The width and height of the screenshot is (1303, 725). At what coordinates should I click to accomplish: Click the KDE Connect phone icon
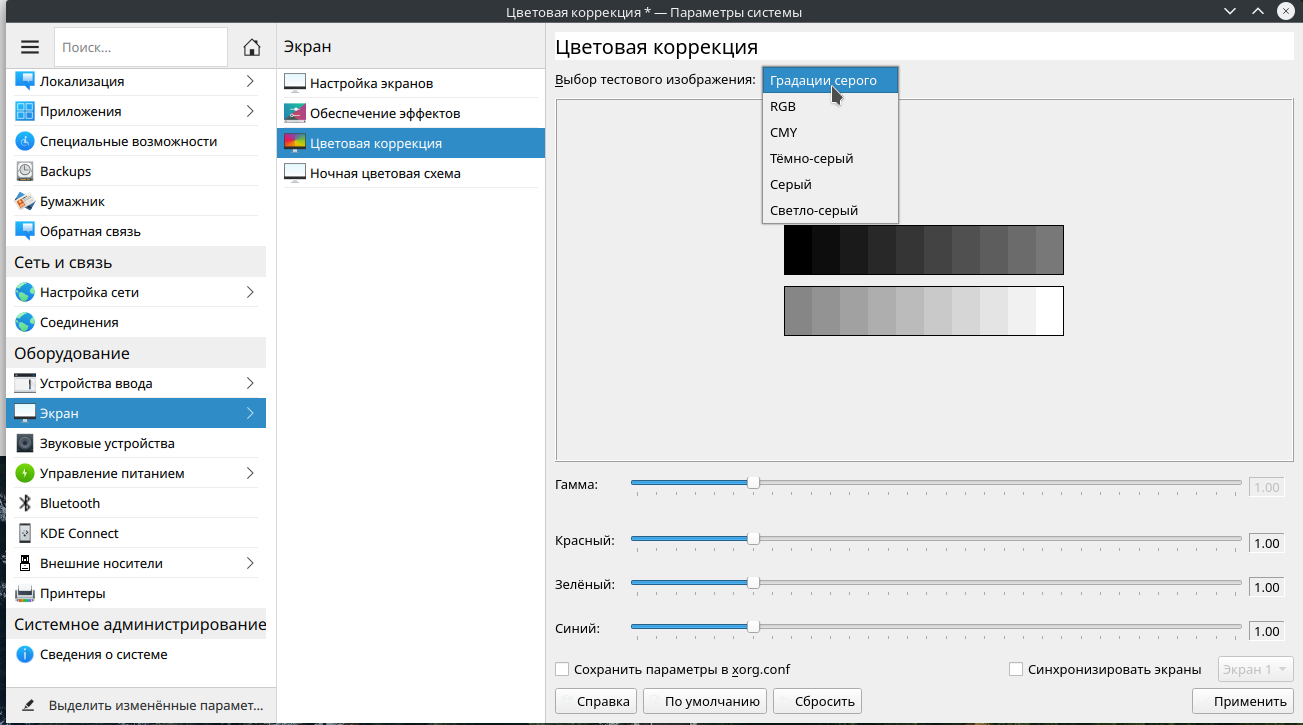pos(25,533)
